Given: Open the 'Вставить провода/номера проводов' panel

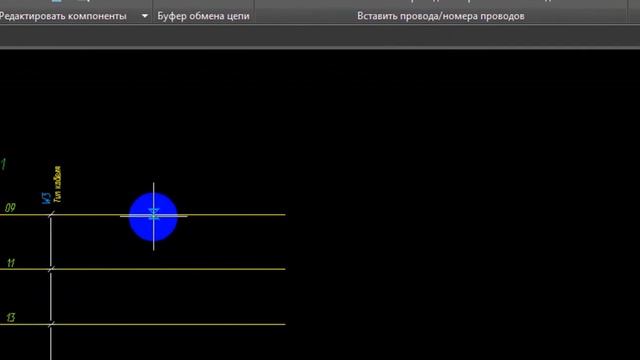Looking at the screenshot, I should point(440,16).
